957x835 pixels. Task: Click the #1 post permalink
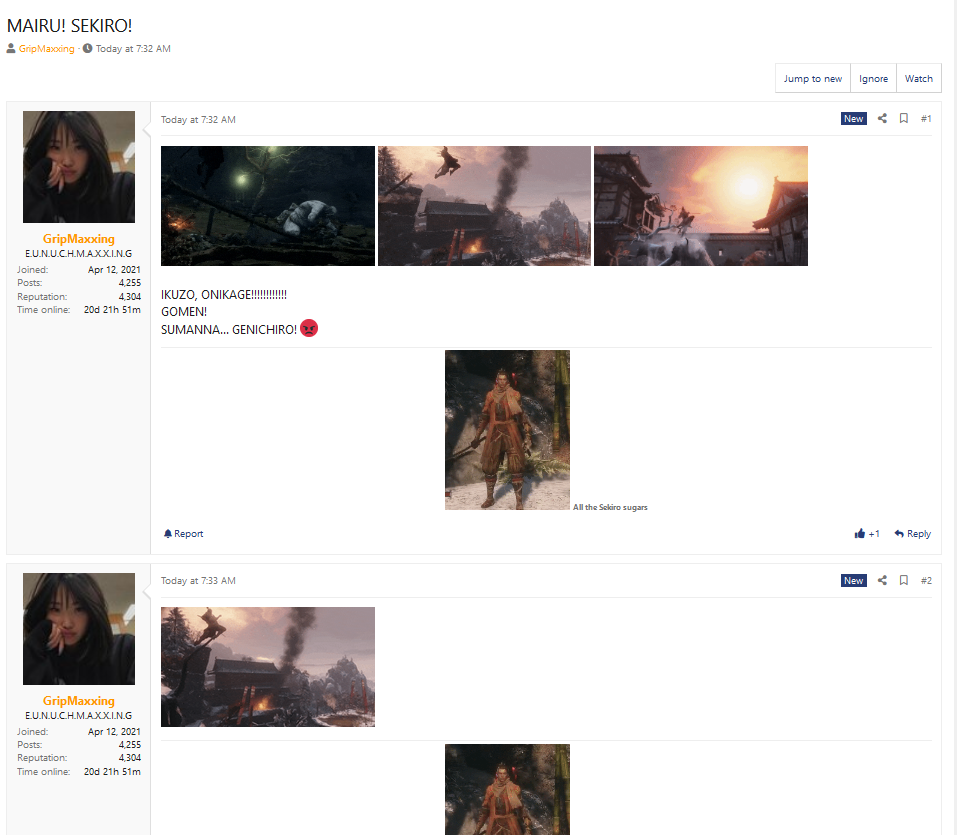(x=926, y=118)
